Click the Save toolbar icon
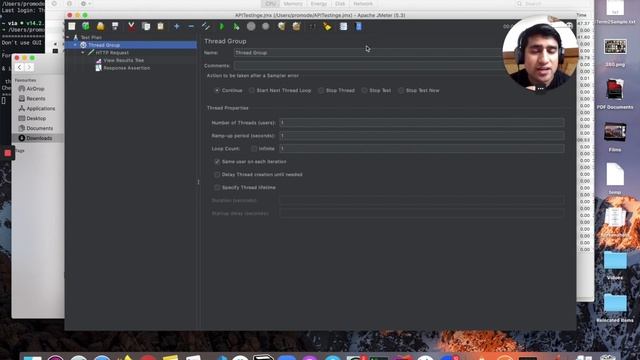Image resolution: width=640 pixels, height=360 pixels. pyautogui.click(x=115, y=27)
